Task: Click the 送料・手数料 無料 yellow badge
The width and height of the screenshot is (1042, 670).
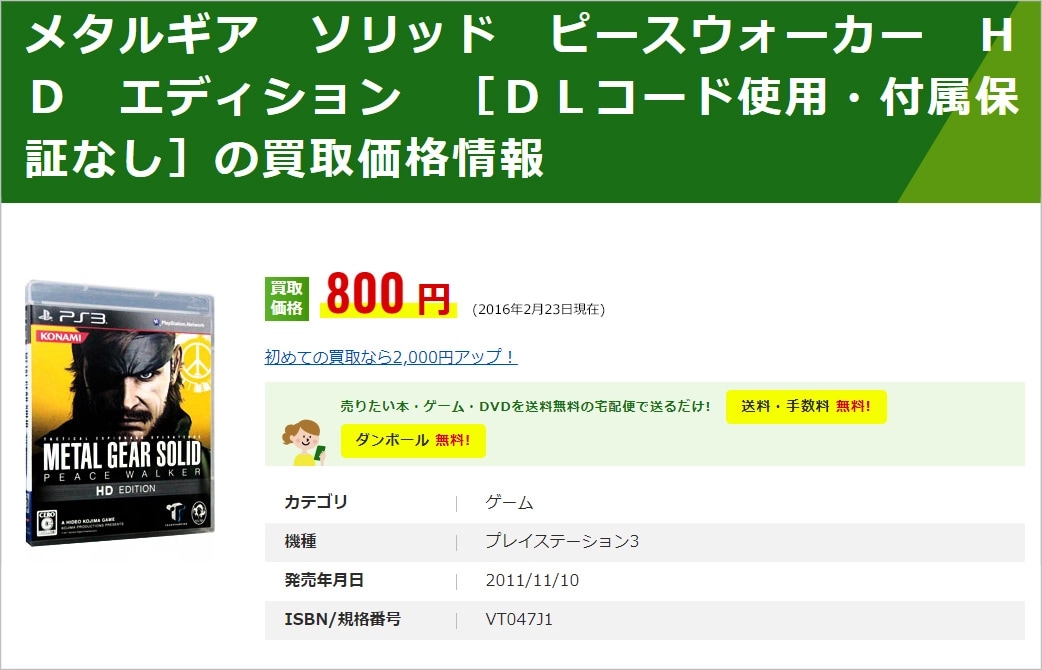Action: pos(806,406)
